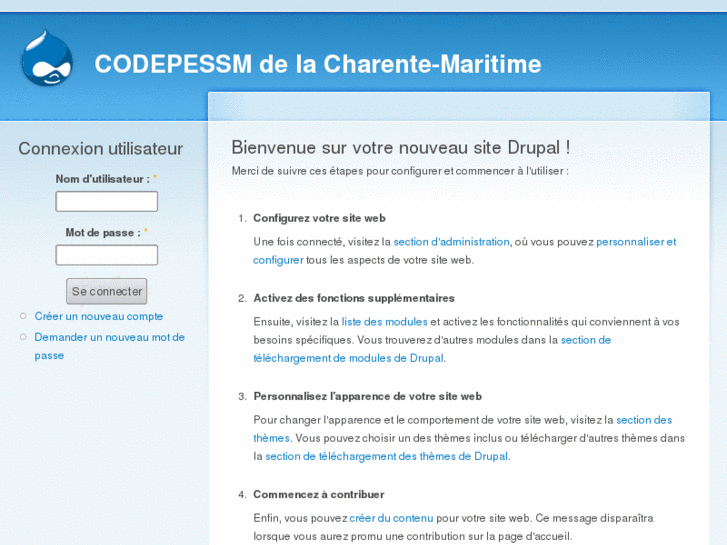Click the Merci de suivre ces étapes text
The image size is (727, 545).
pos(400,171)
